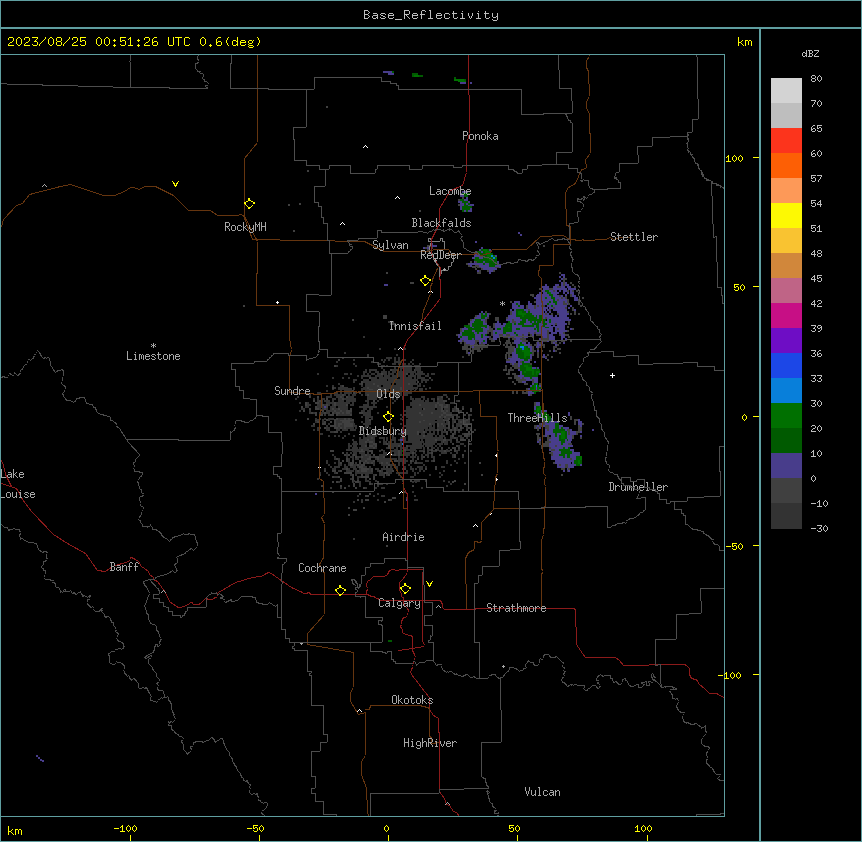Viewport: 862px width, 842px height.
Task: Click the Strathmore label
Action: (x=516, y=608)
